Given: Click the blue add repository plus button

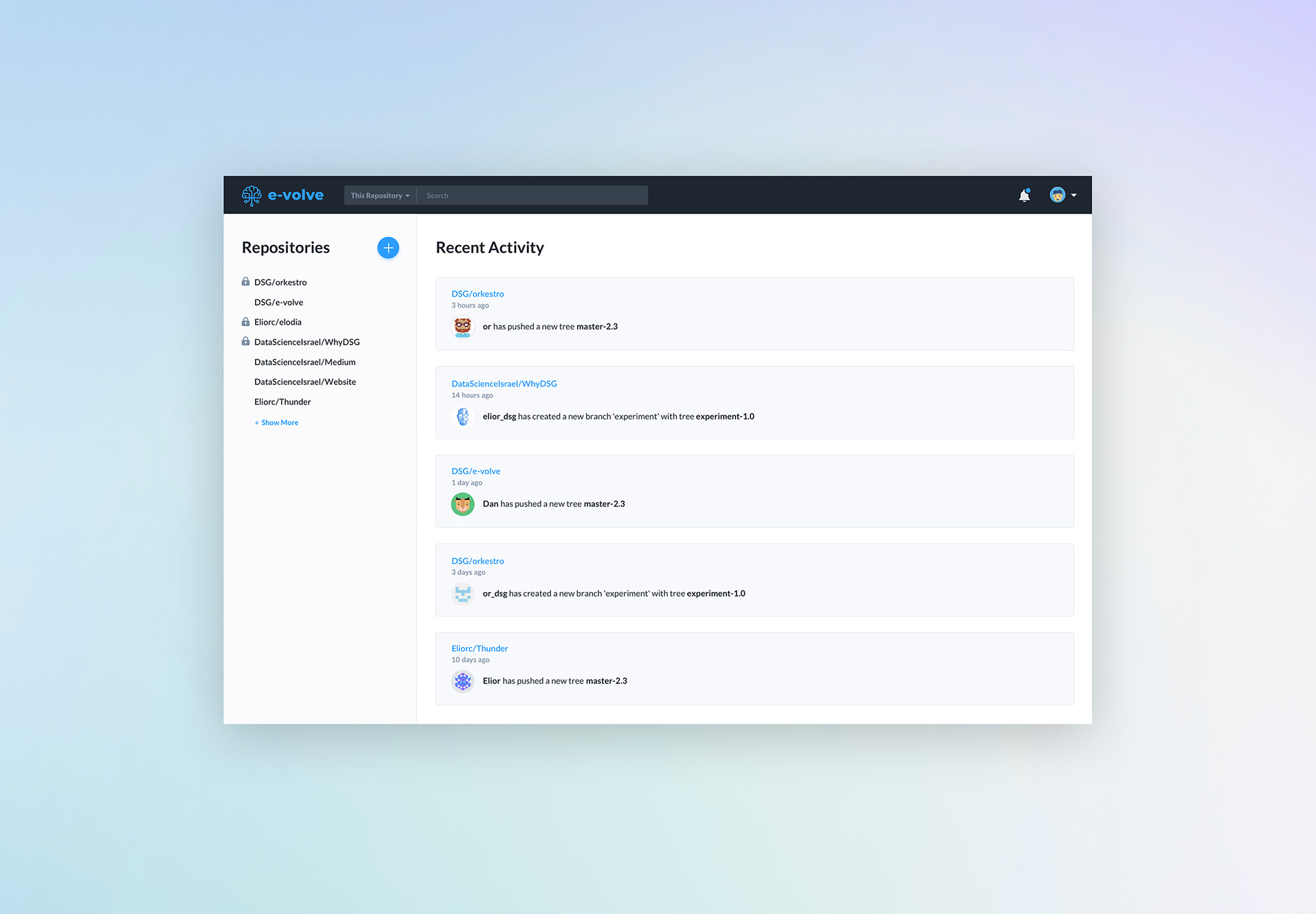Looking at the screenshot, I should (x=388, y=247).
